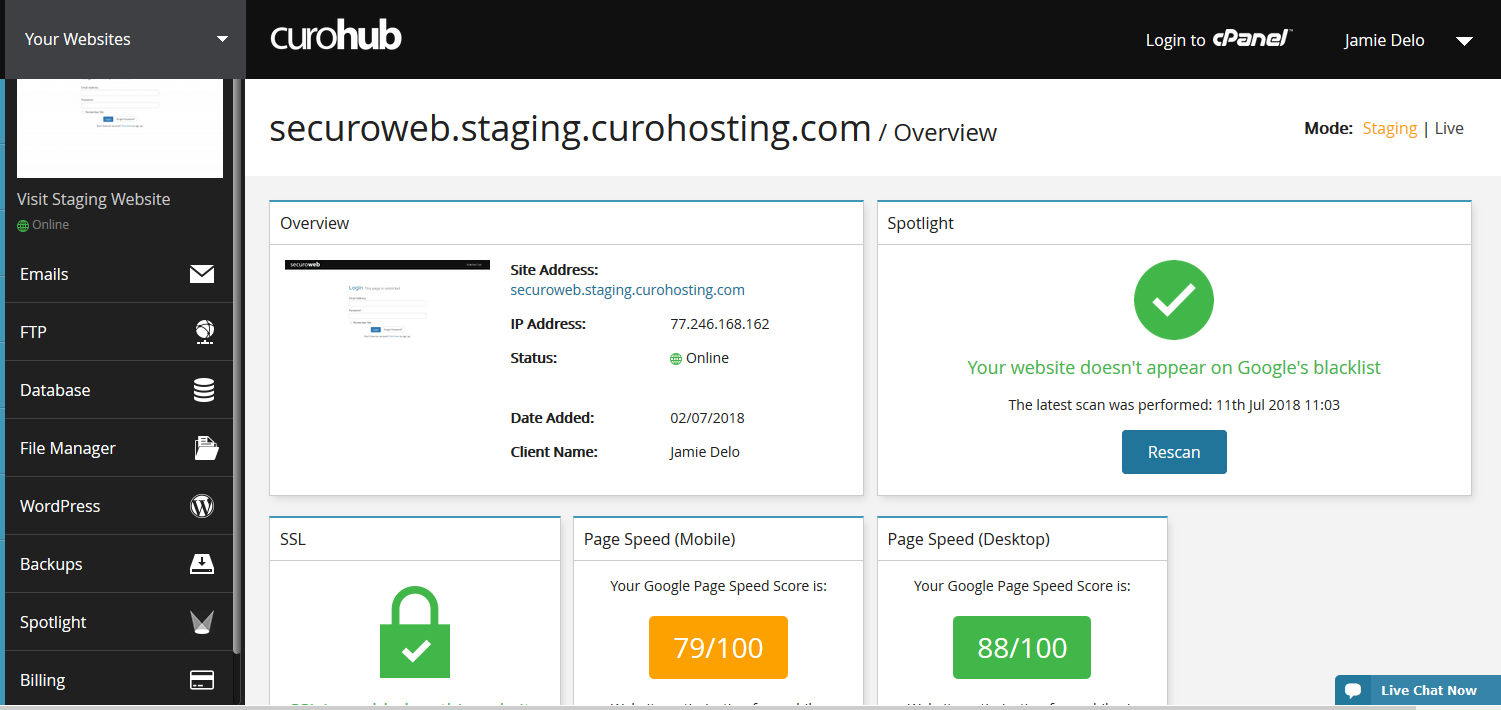Click the SSL panel heading

[x=293, y=539]
